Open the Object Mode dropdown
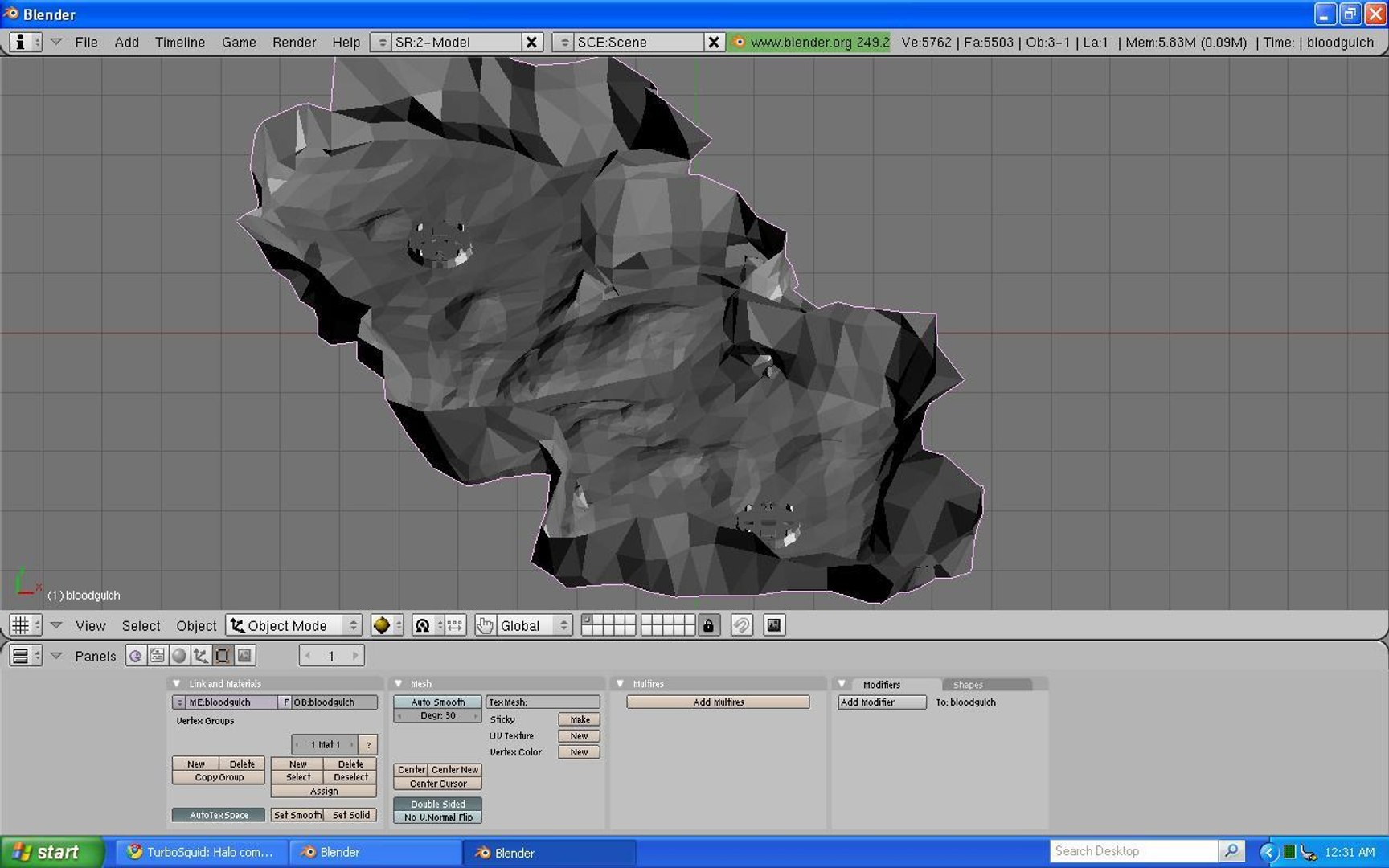The image size is (1389, 868). pyautogui.click(x=294, y=625)
